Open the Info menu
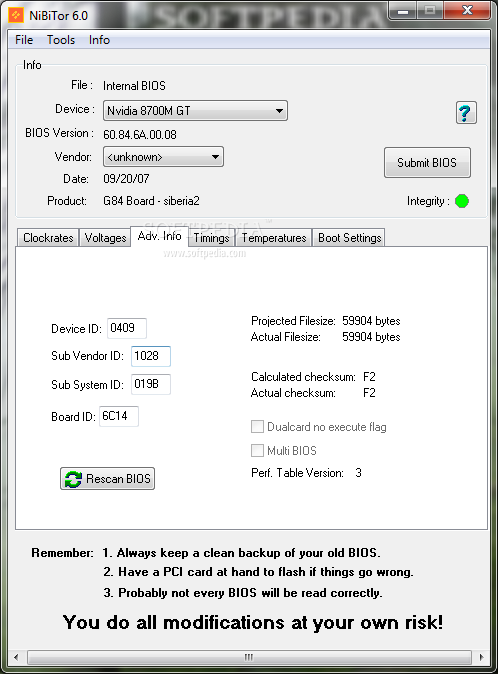 (99, 40)
